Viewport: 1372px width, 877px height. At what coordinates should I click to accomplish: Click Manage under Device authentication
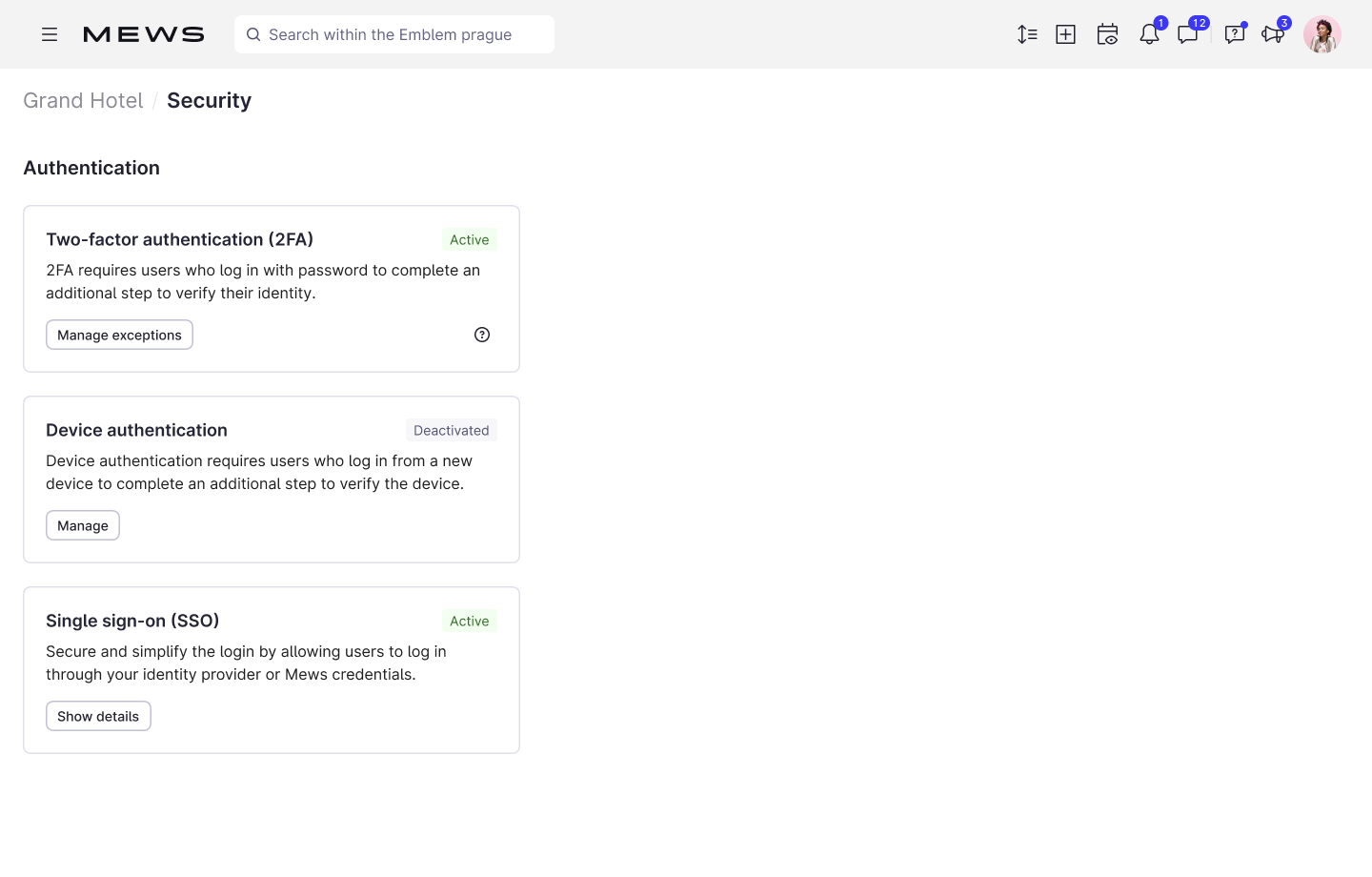tap(83, 525)
